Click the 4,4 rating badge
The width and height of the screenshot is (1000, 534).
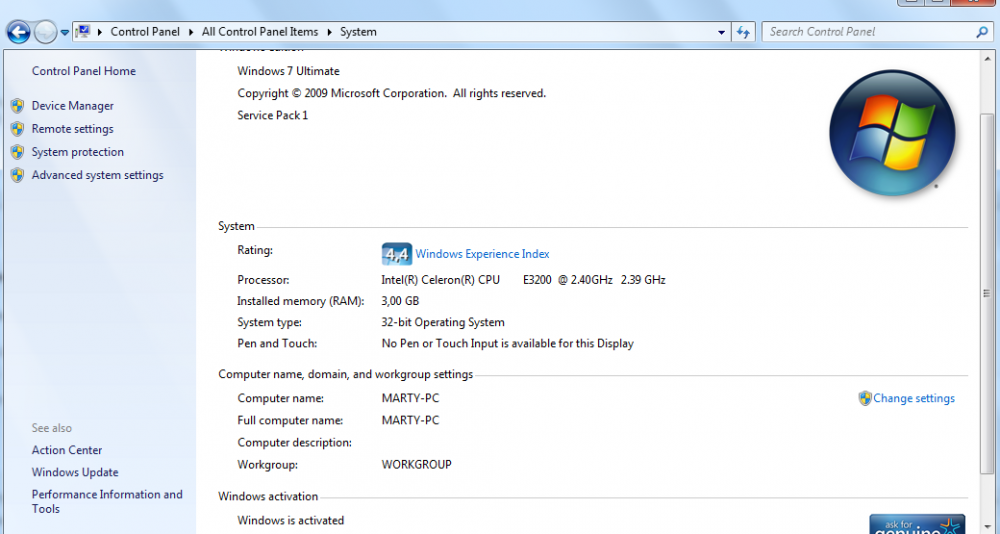point(397,254)
